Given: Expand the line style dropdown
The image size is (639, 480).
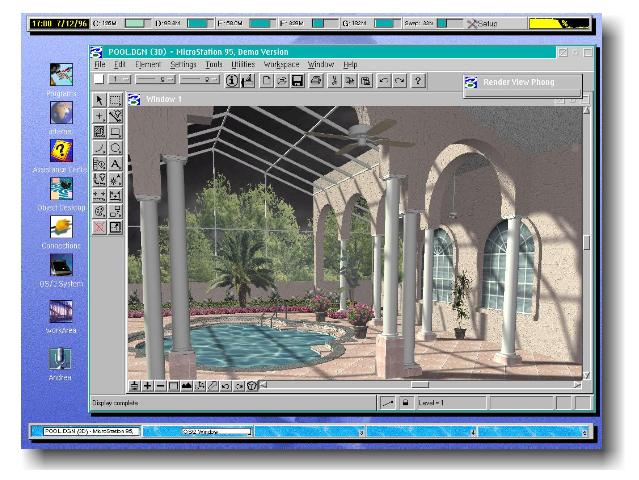Looking at the screenshot, I should 161,80.
